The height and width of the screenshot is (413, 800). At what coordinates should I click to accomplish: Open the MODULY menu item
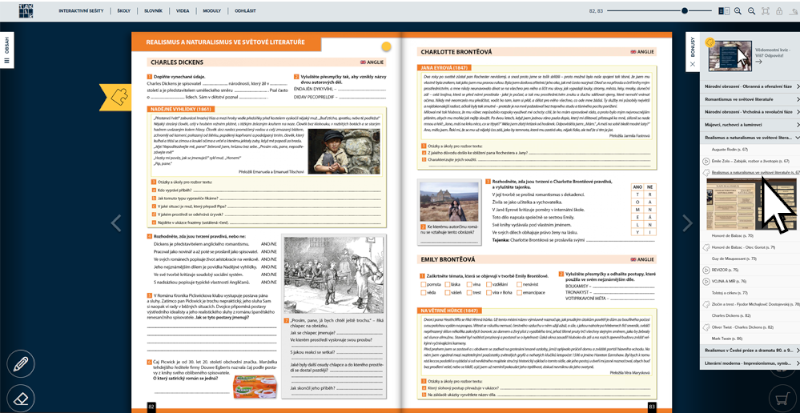pyautogui.click(x=212, y=11)
